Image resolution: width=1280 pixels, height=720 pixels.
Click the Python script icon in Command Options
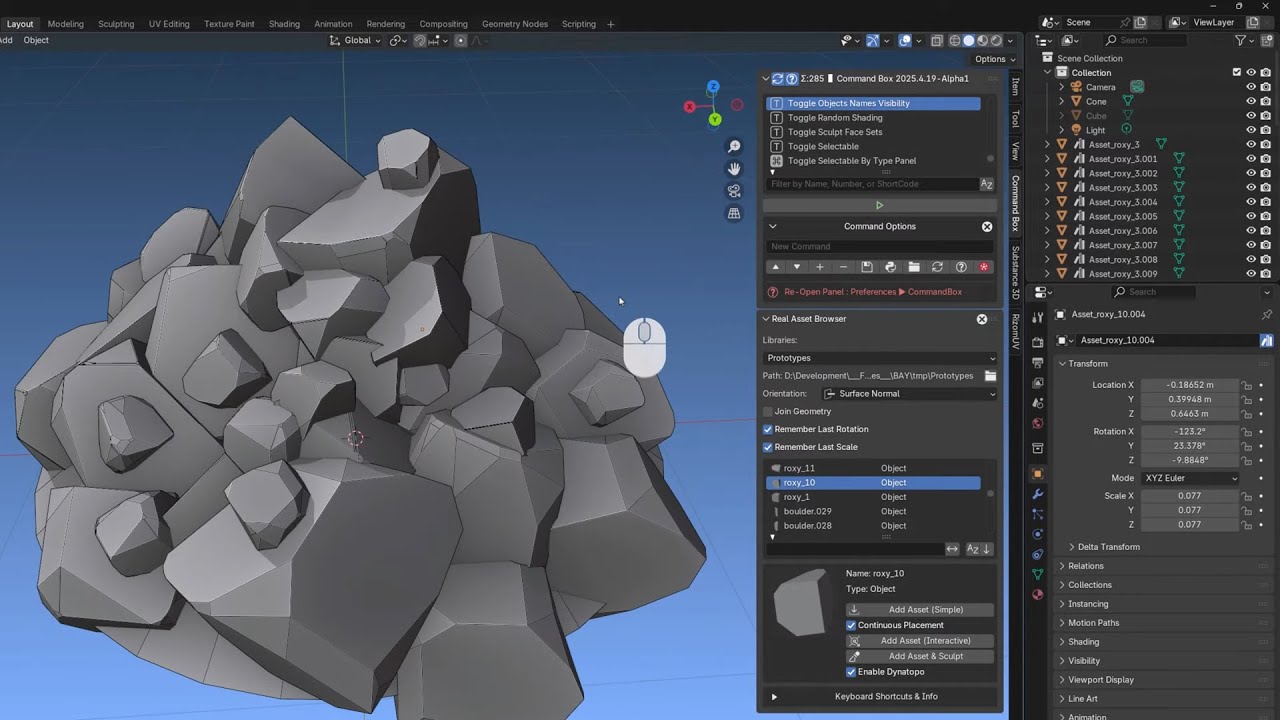890,267
